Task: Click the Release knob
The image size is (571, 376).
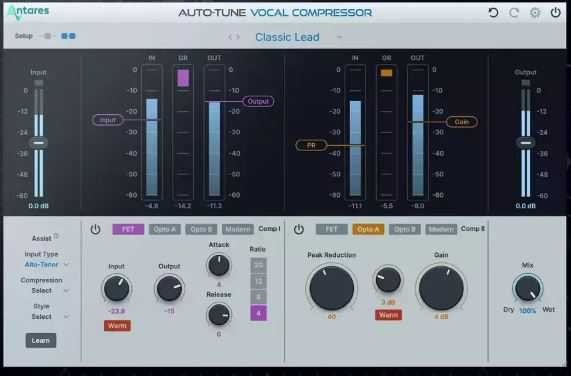Action: (219, 314)
